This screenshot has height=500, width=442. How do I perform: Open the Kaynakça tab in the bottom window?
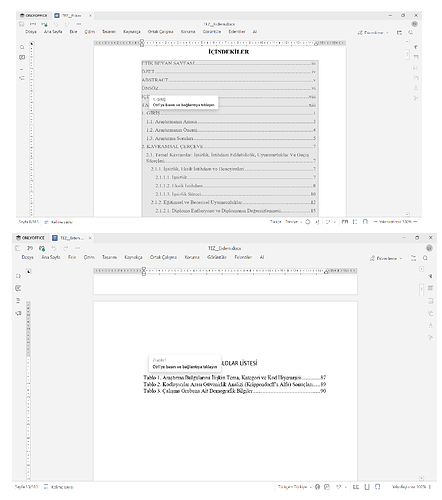click(x=133, y=257)
